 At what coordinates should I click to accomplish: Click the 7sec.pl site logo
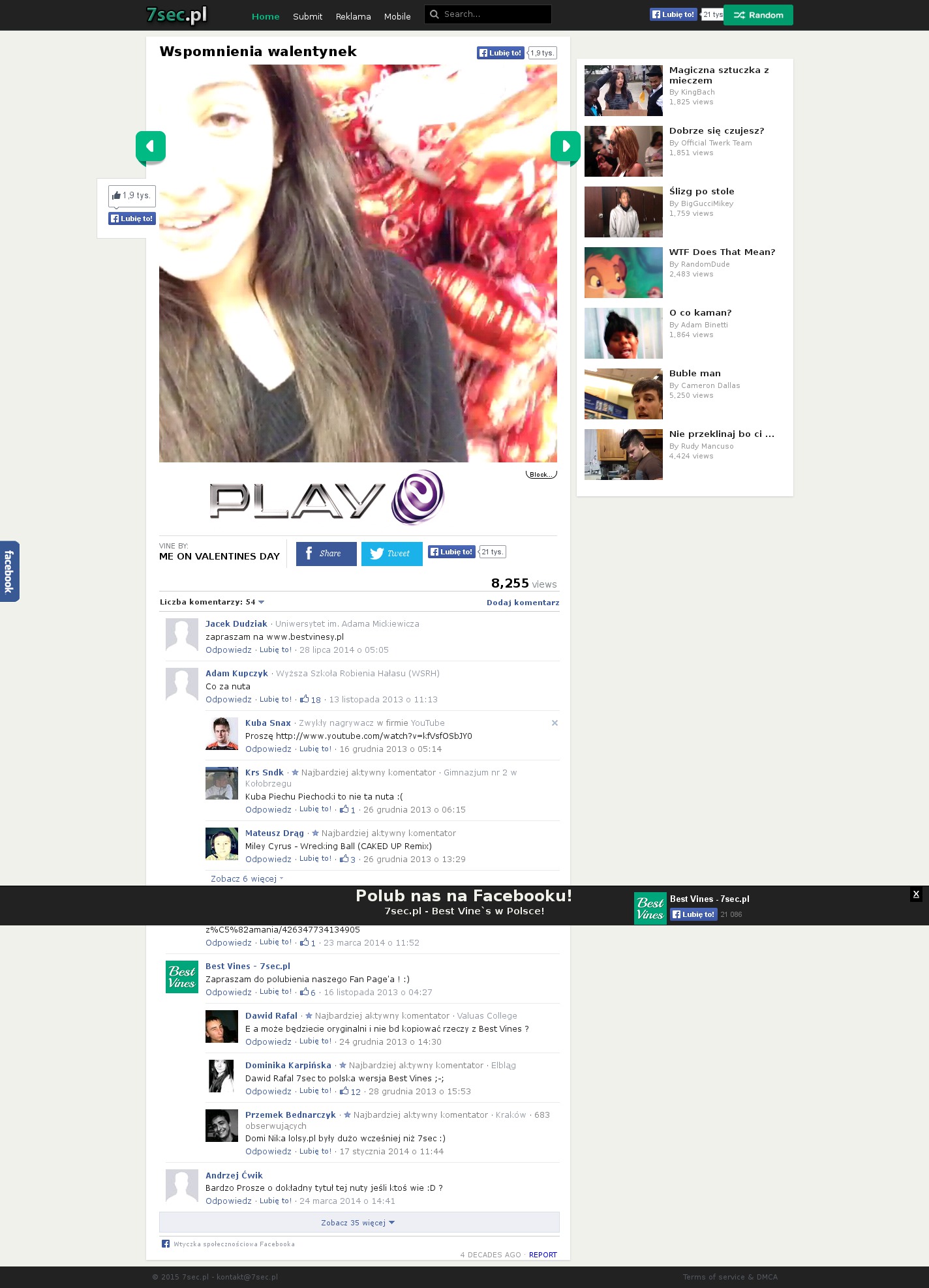coord(177,15)
